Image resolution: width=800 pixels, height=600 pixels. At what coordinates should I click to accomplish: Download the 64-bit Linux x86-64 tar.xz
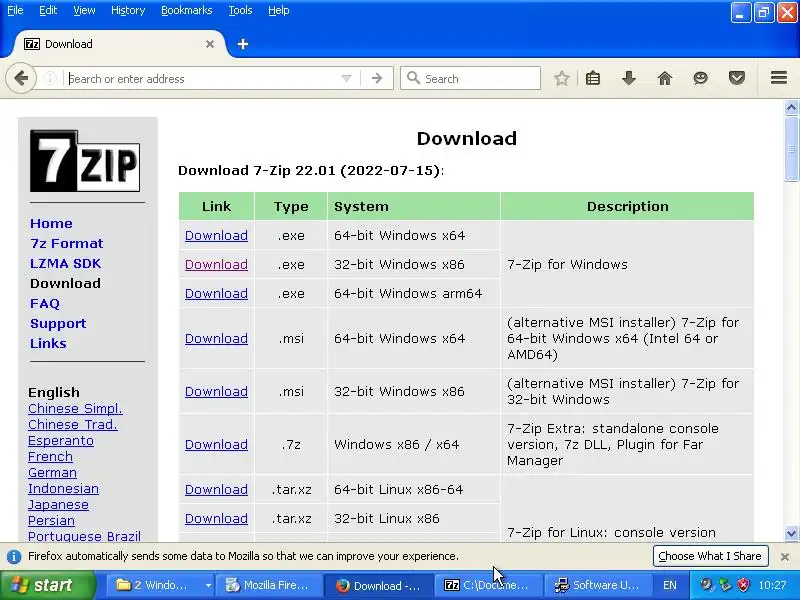[x=216, y=490]
